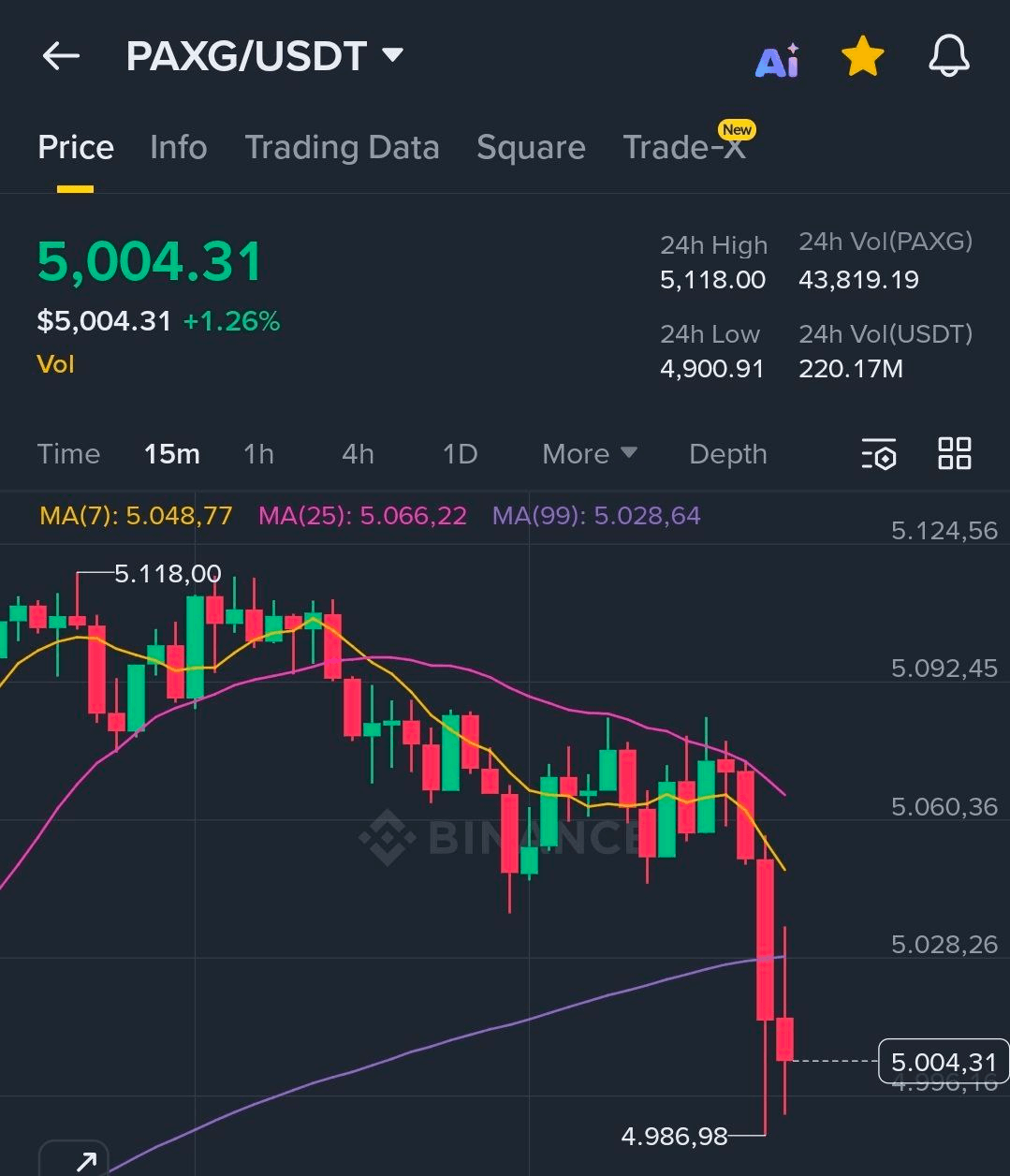Go to the Square tab

coord(531,147)
